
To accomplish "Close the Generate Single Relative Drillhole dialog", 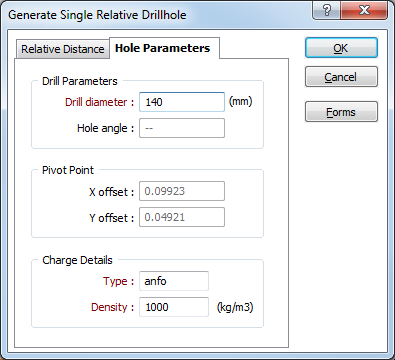I will 364,10.
